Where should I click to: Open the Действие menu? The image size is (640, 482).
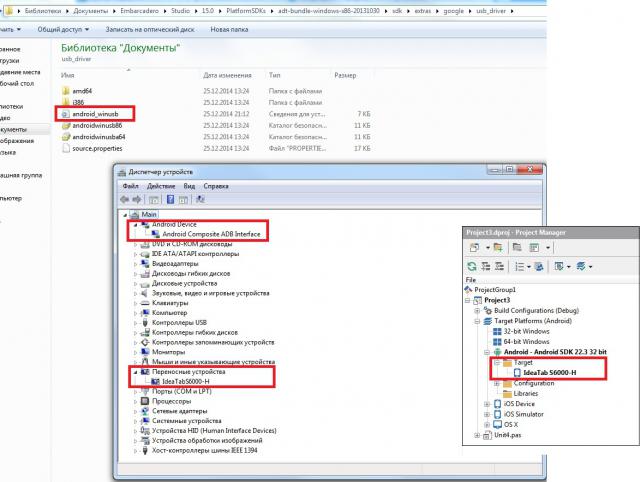pos(161,186)
